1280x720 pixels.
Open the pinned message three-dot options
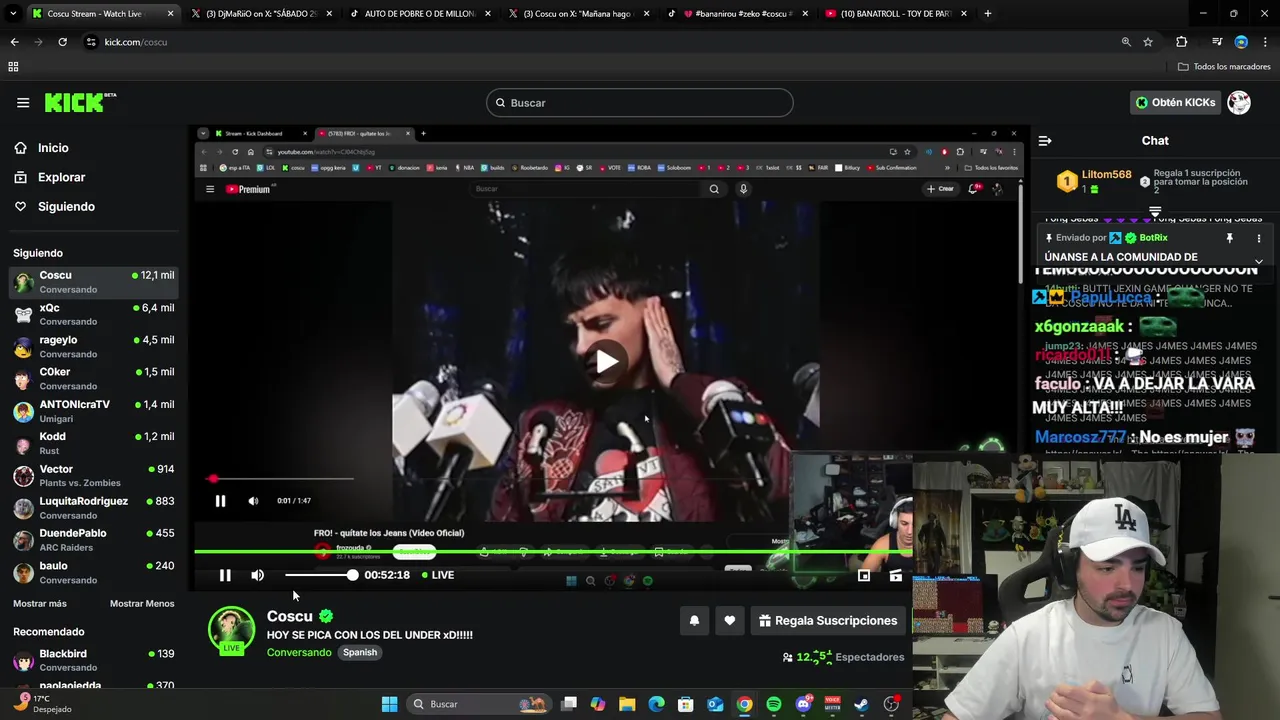click(x=1259, y=238)
